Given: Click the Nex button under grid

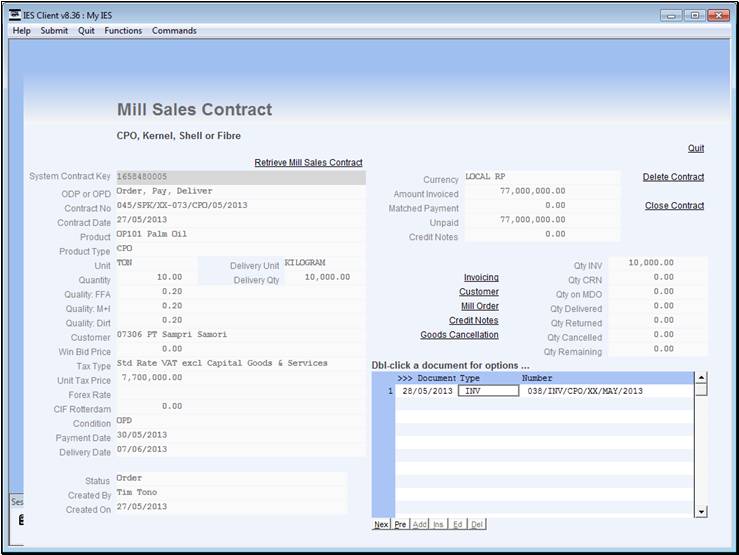Looking at the screenshot, I should (x=381, y=524).
